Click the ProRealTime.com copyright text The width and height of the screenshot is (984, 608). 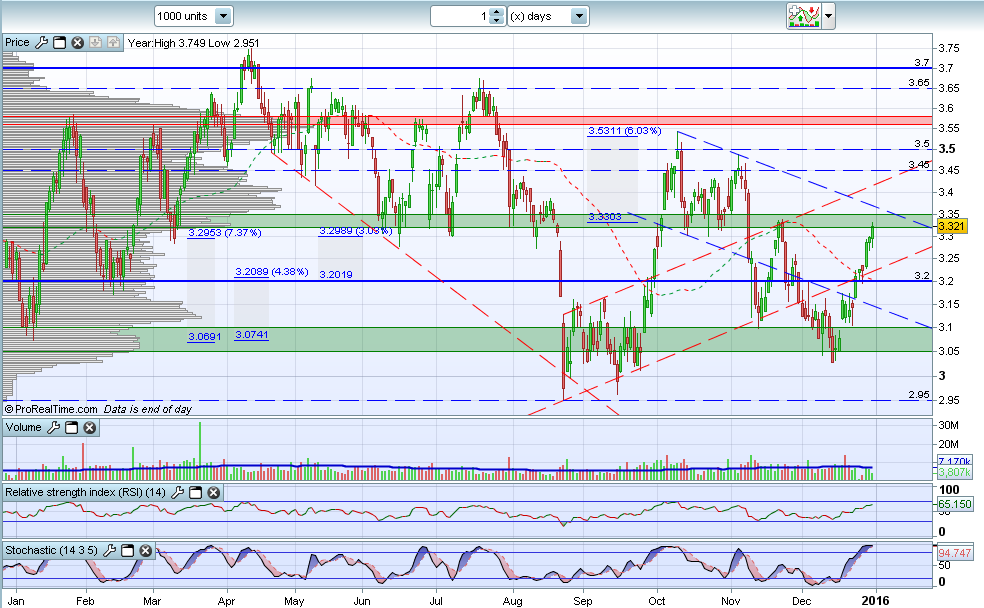point(51,409)
